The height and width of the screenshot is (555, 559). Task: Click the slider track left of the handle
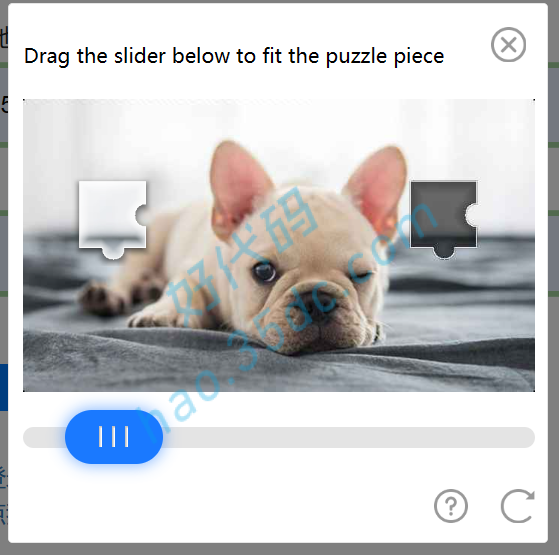tap(44, 437)
